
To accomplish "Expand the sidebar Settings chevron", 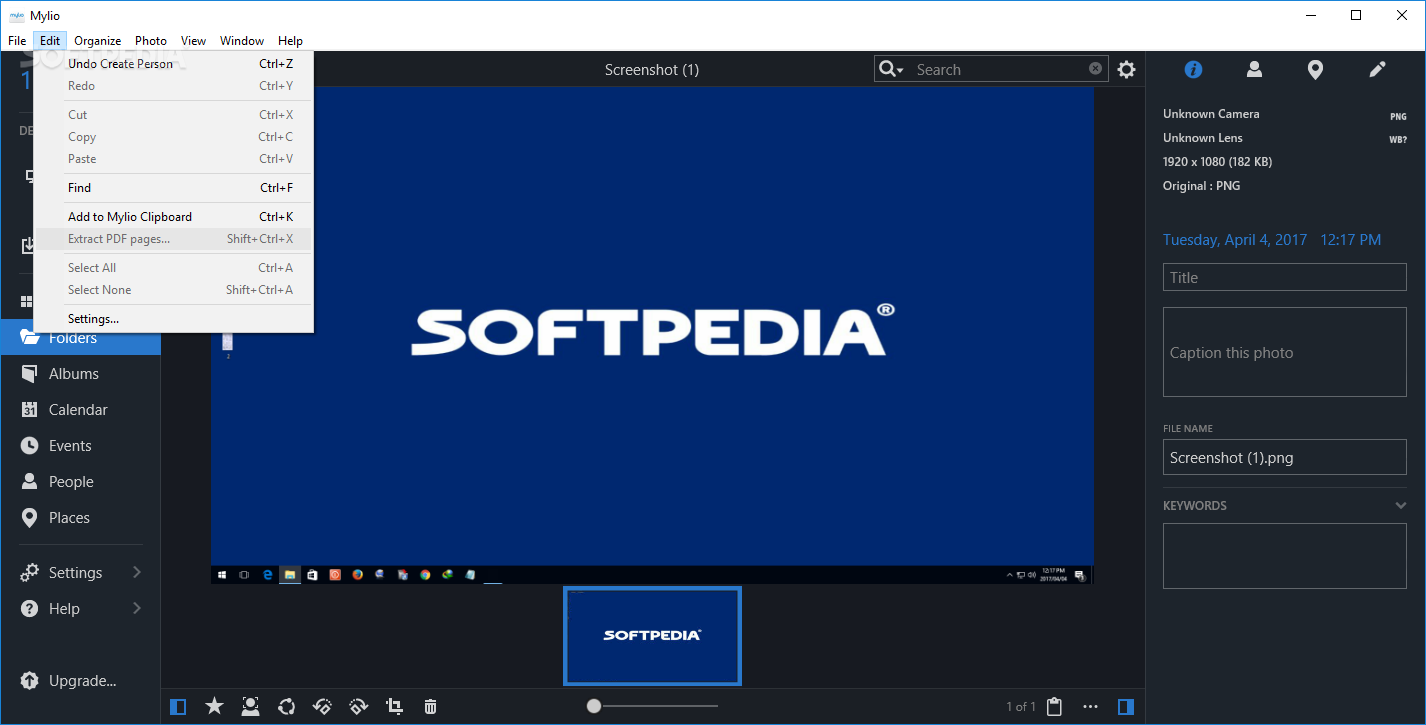I will click(137, 573).
